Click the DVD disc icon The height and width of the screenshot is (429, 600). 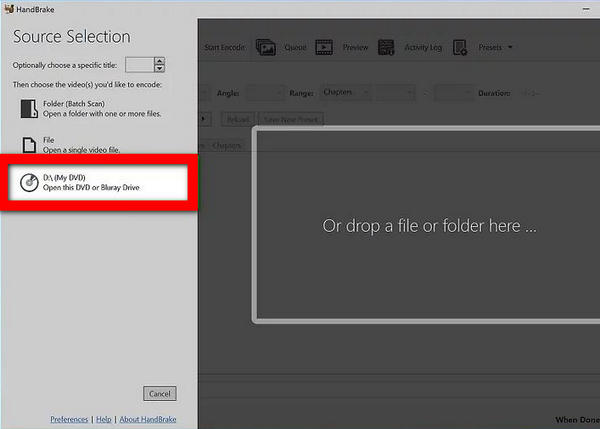click(29, 183)
